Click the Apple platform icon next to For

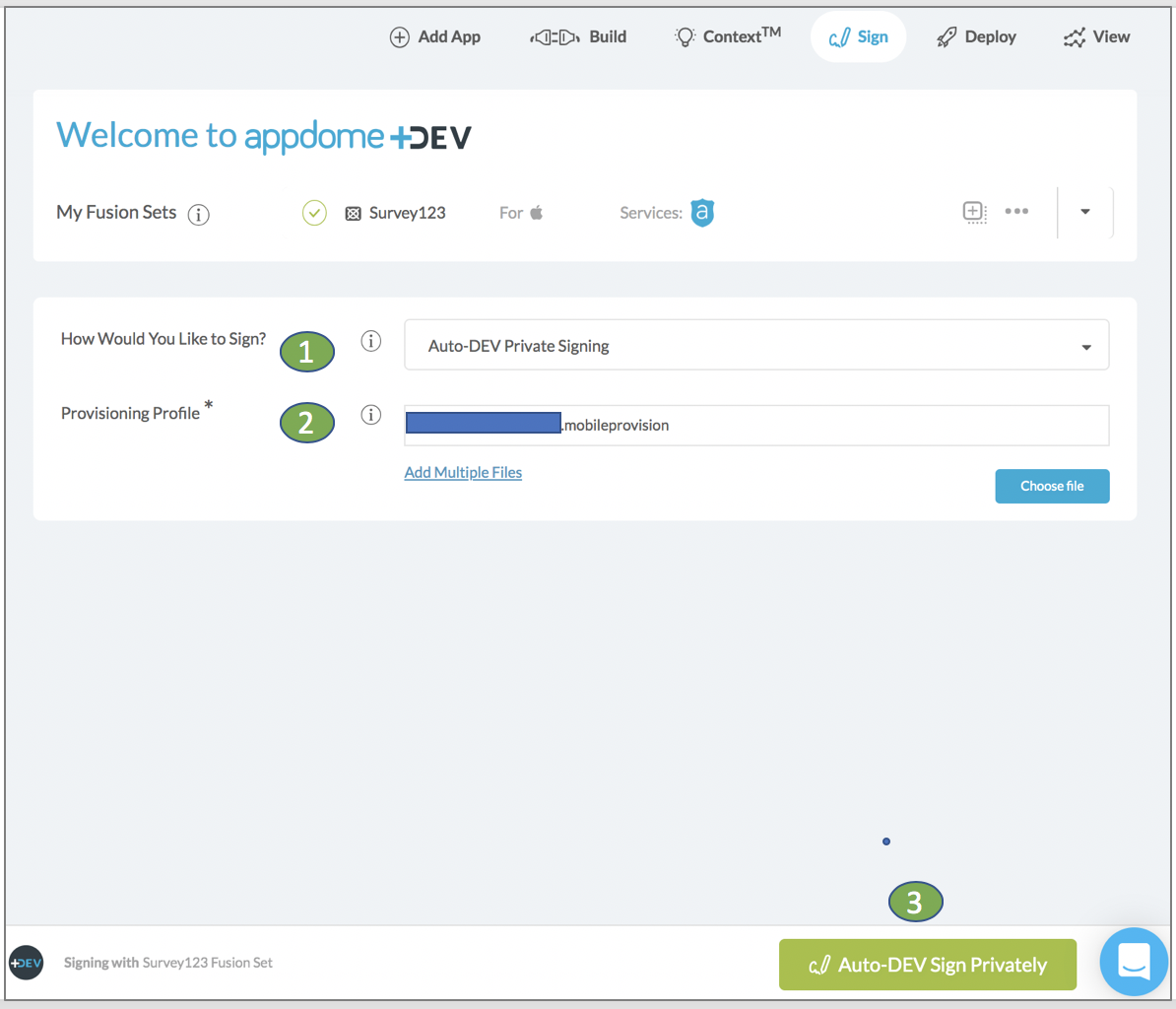point(535,212)
